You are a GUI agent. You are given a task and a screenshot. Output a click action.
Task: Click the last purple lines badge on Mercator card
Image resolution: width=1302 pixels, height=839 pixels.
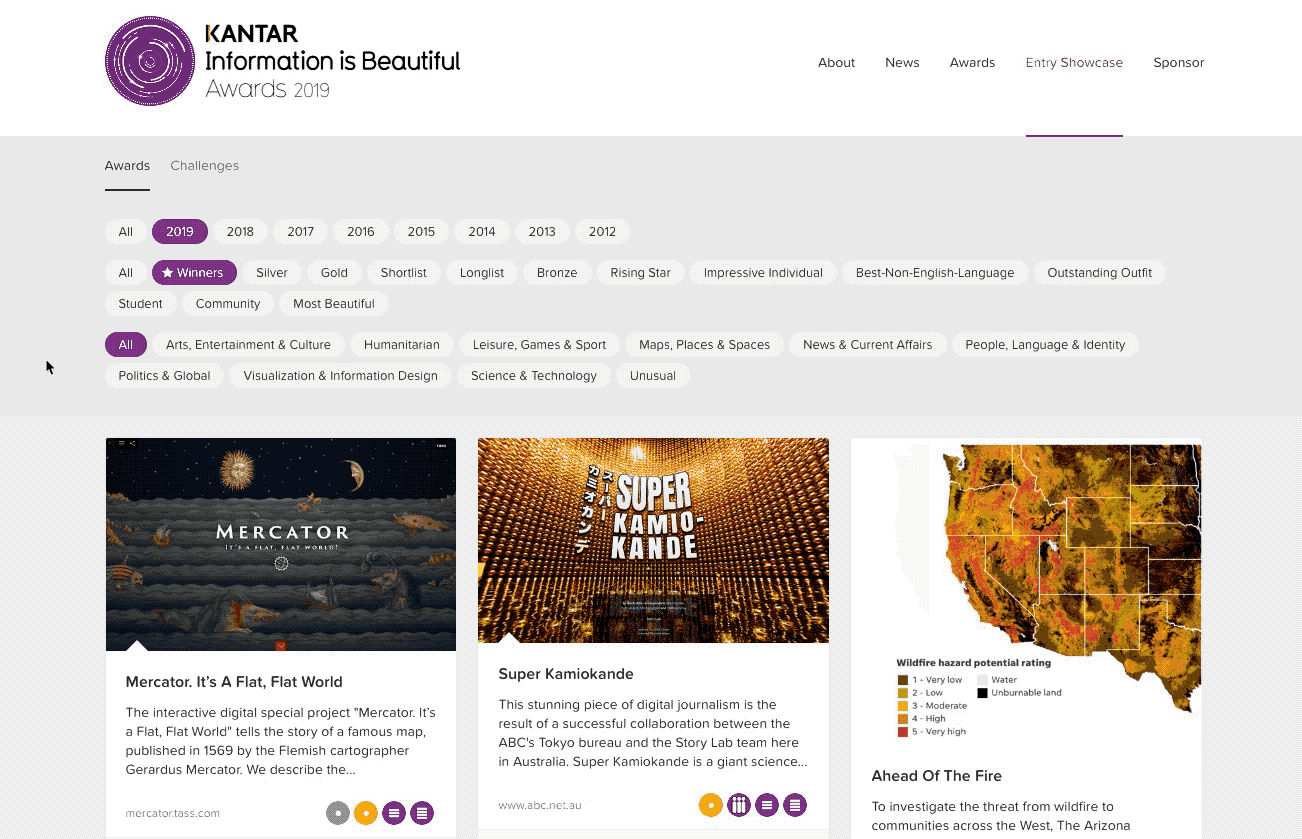422,813
